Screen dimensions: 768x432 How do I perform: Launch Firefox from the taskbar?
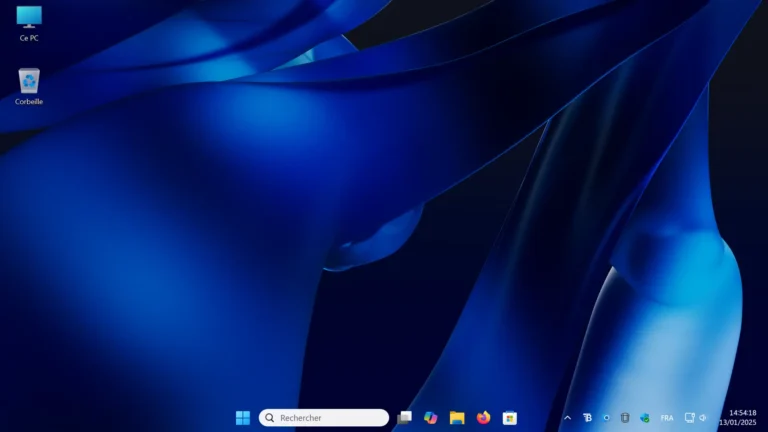click(x=484, y=418)
